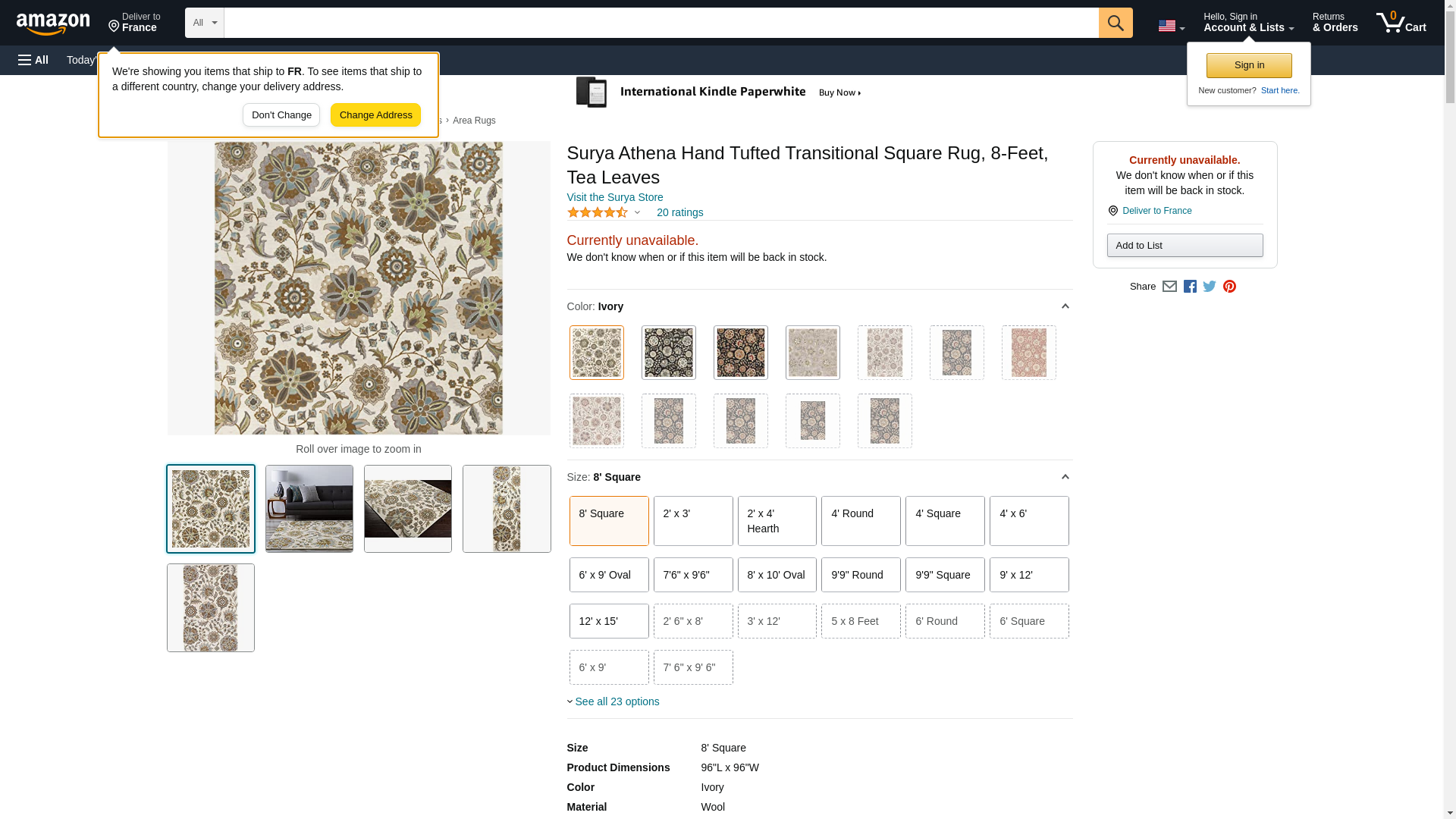Choose the 9' x 12' size option

click(1028, 575)
